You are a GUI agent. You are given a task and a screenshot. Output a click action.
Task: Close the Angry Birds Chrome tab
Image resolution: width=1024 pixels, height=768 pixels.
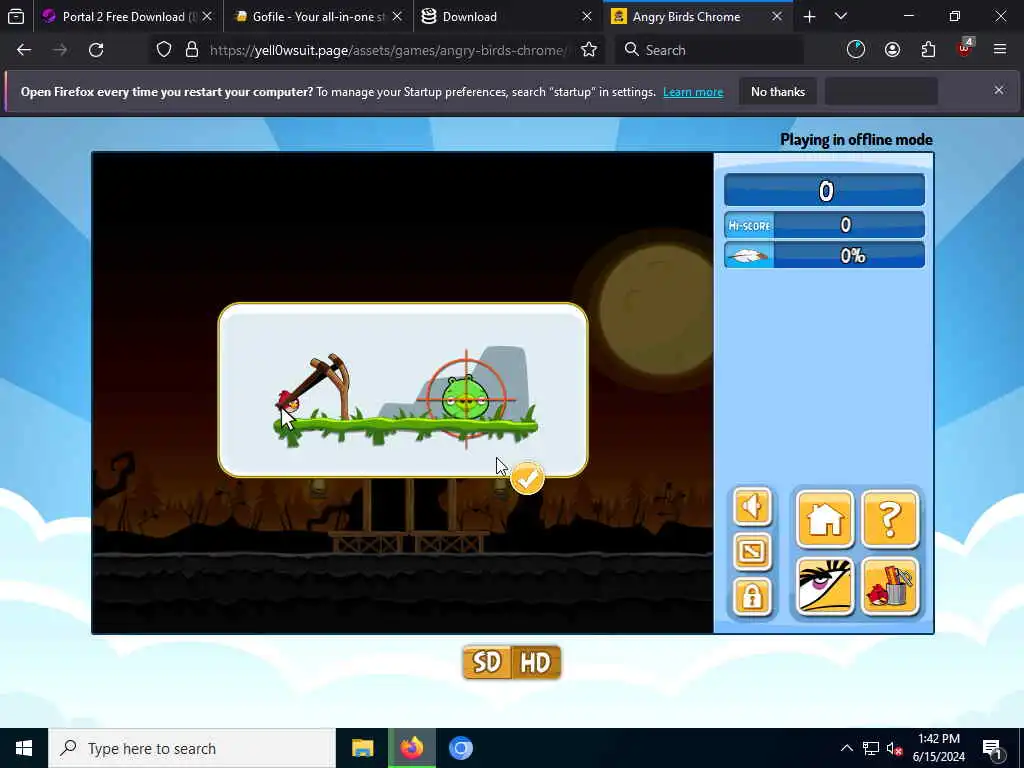[x=777, y=16]
